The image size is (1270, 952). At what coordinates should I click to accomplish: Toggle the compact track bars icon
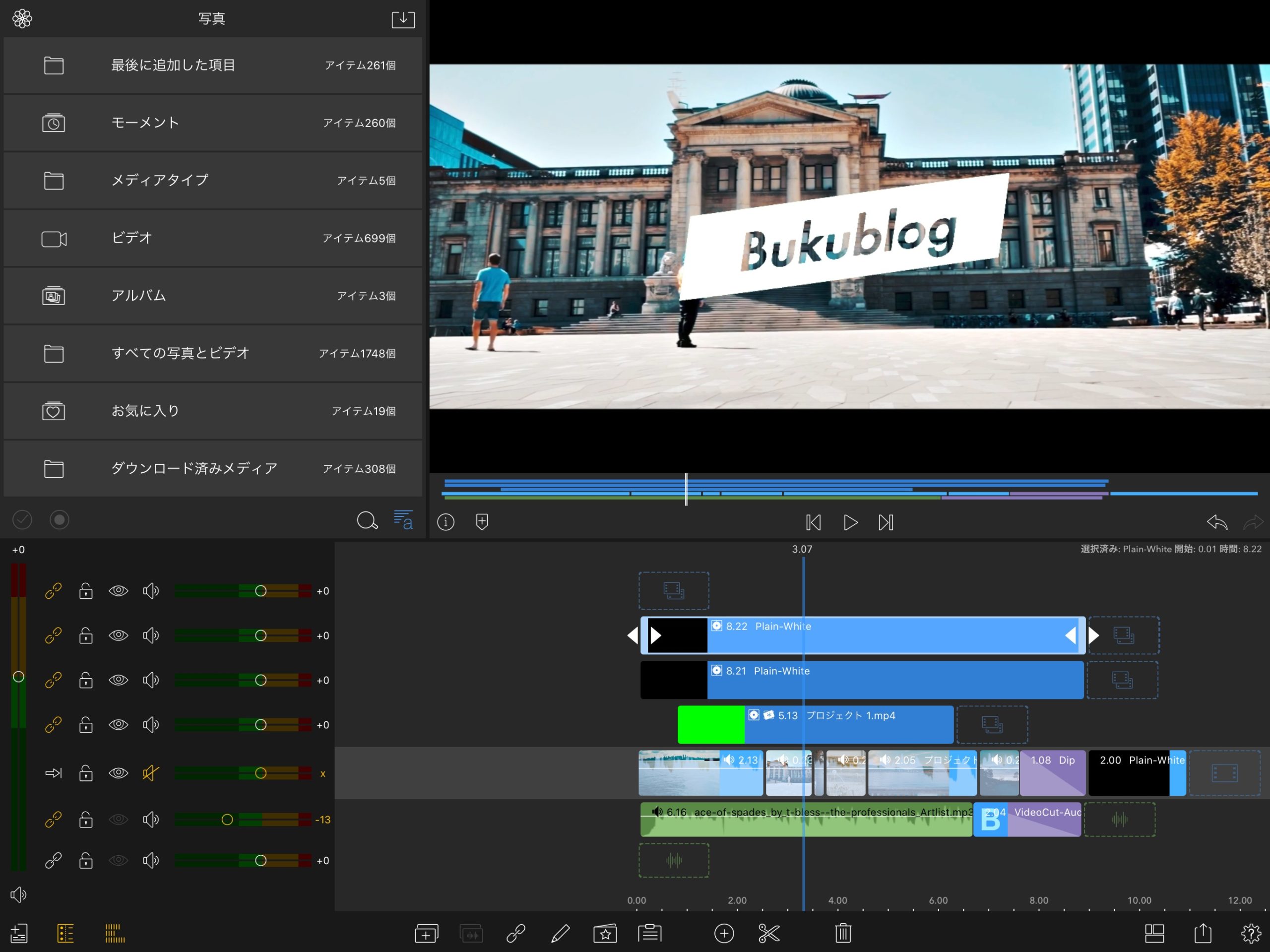pos(115,933)
